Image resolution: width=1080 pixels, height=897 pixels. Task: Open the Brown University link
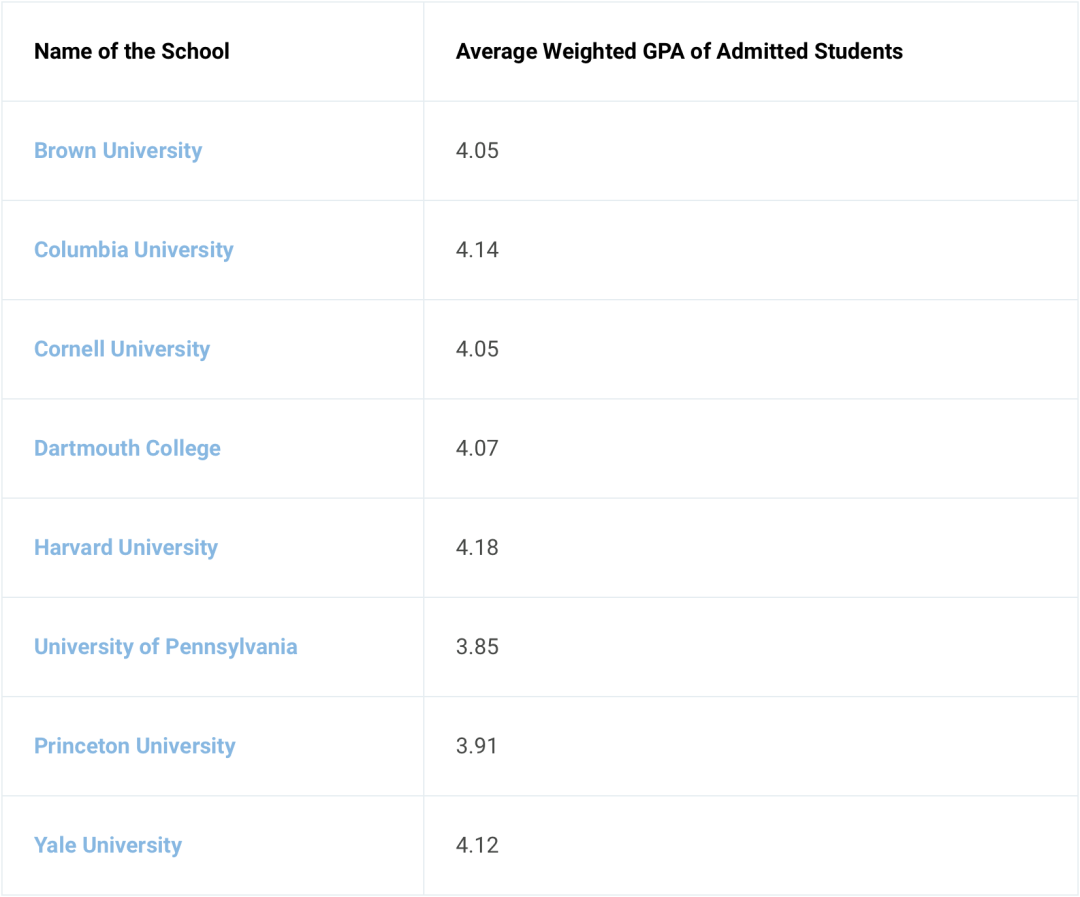(118, 151)
